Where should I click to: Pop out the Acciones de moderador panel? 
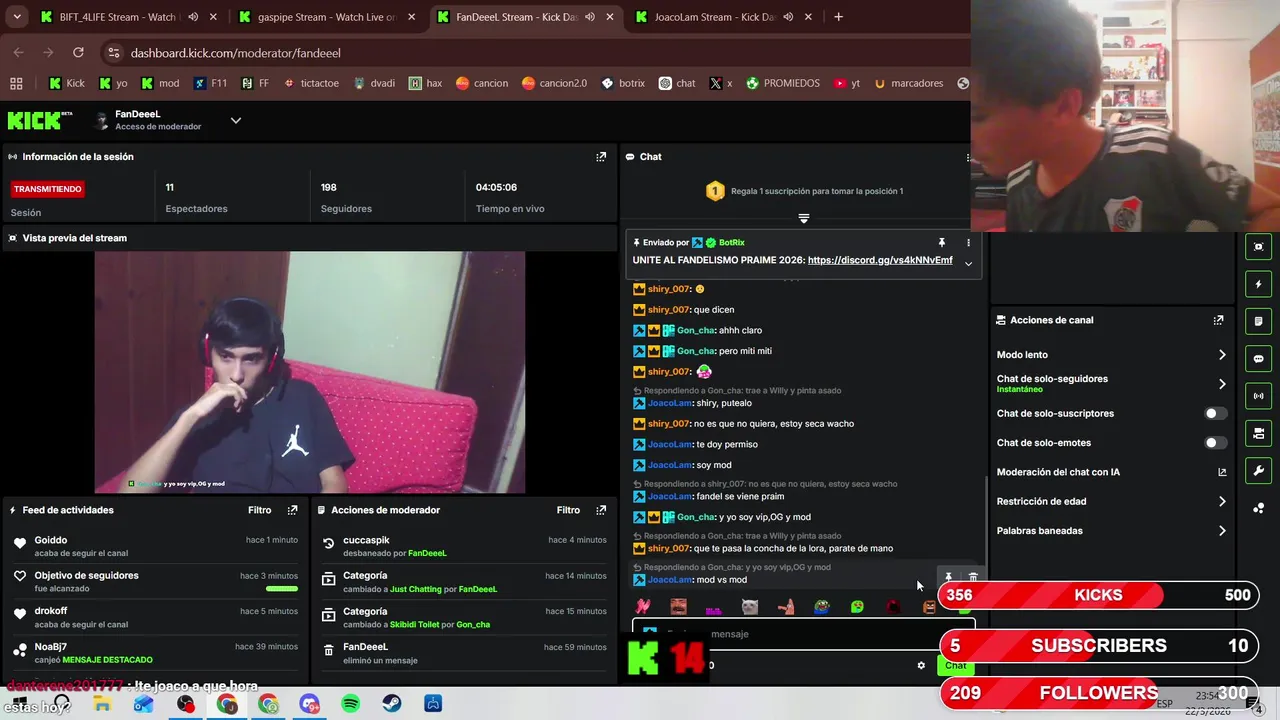pos(601,510)
